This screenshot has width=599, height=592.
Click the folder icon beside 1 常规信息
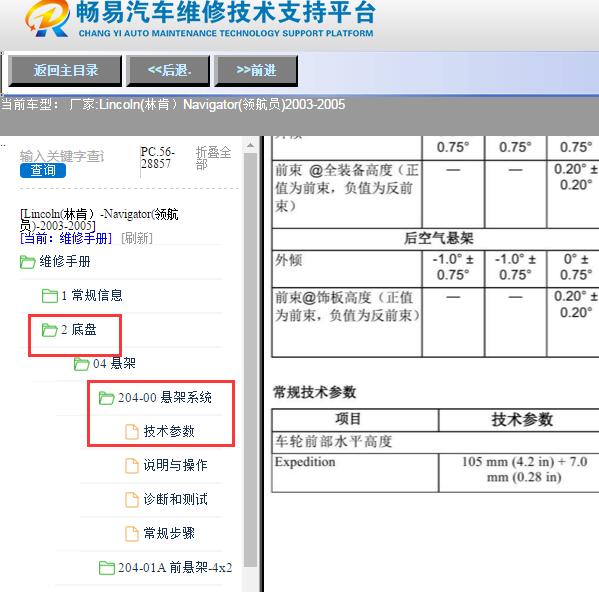50,296
